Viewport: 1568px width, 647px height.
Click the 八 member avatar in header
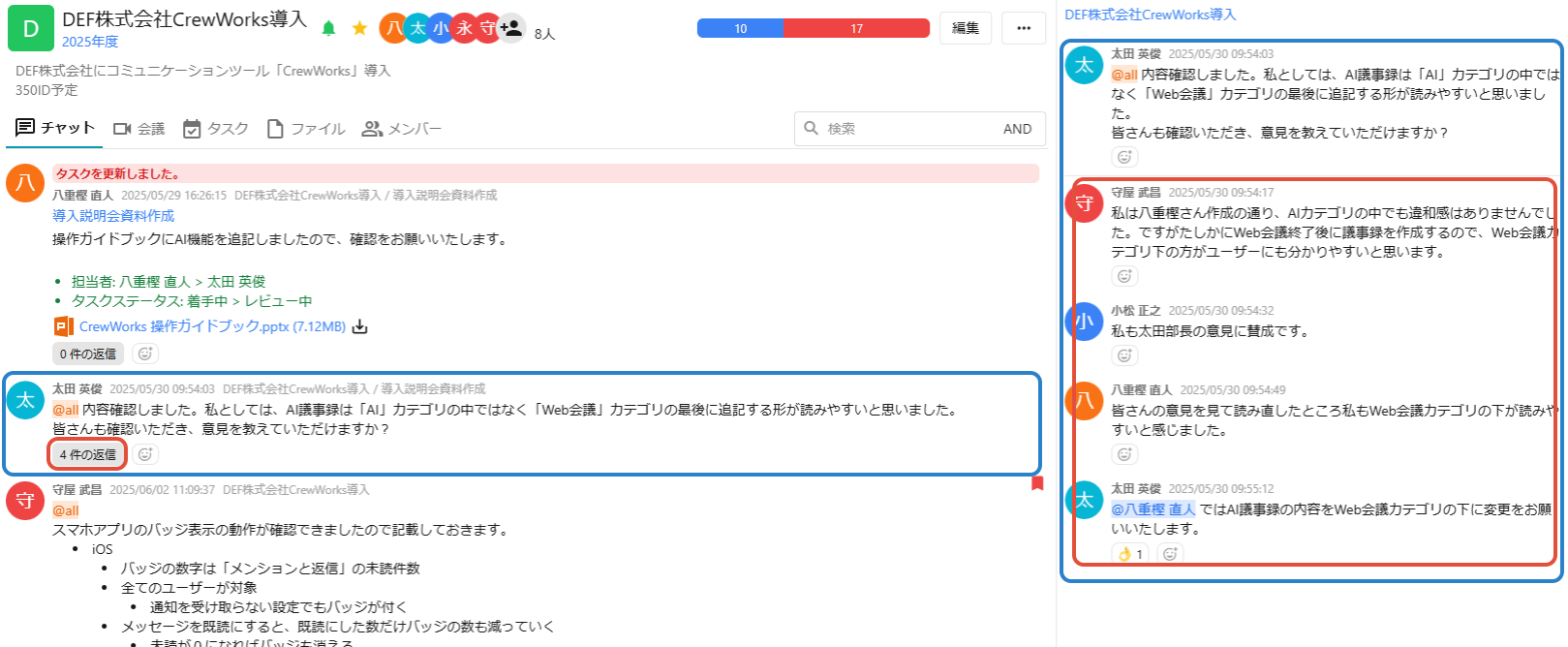click(x=393, y=28)
